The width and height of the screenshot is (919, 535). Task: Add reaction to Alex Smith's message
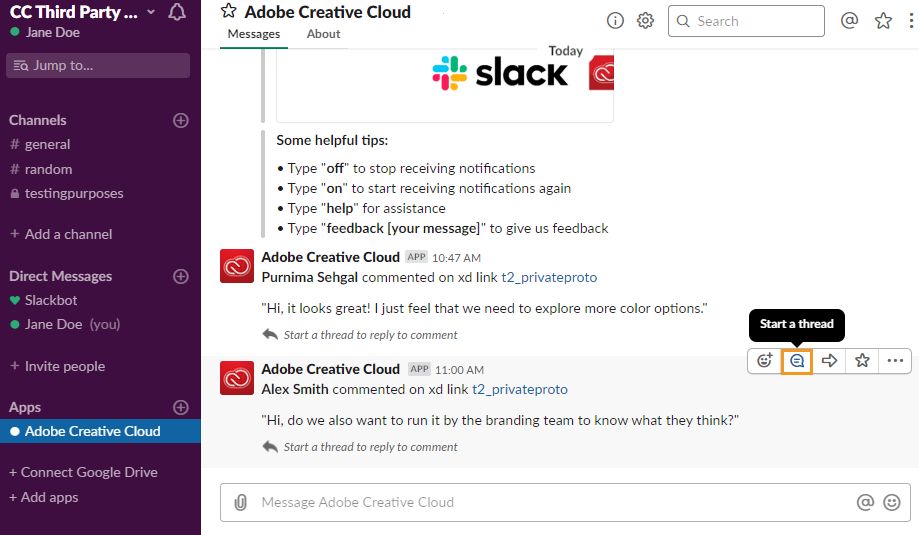click(765, 361)
